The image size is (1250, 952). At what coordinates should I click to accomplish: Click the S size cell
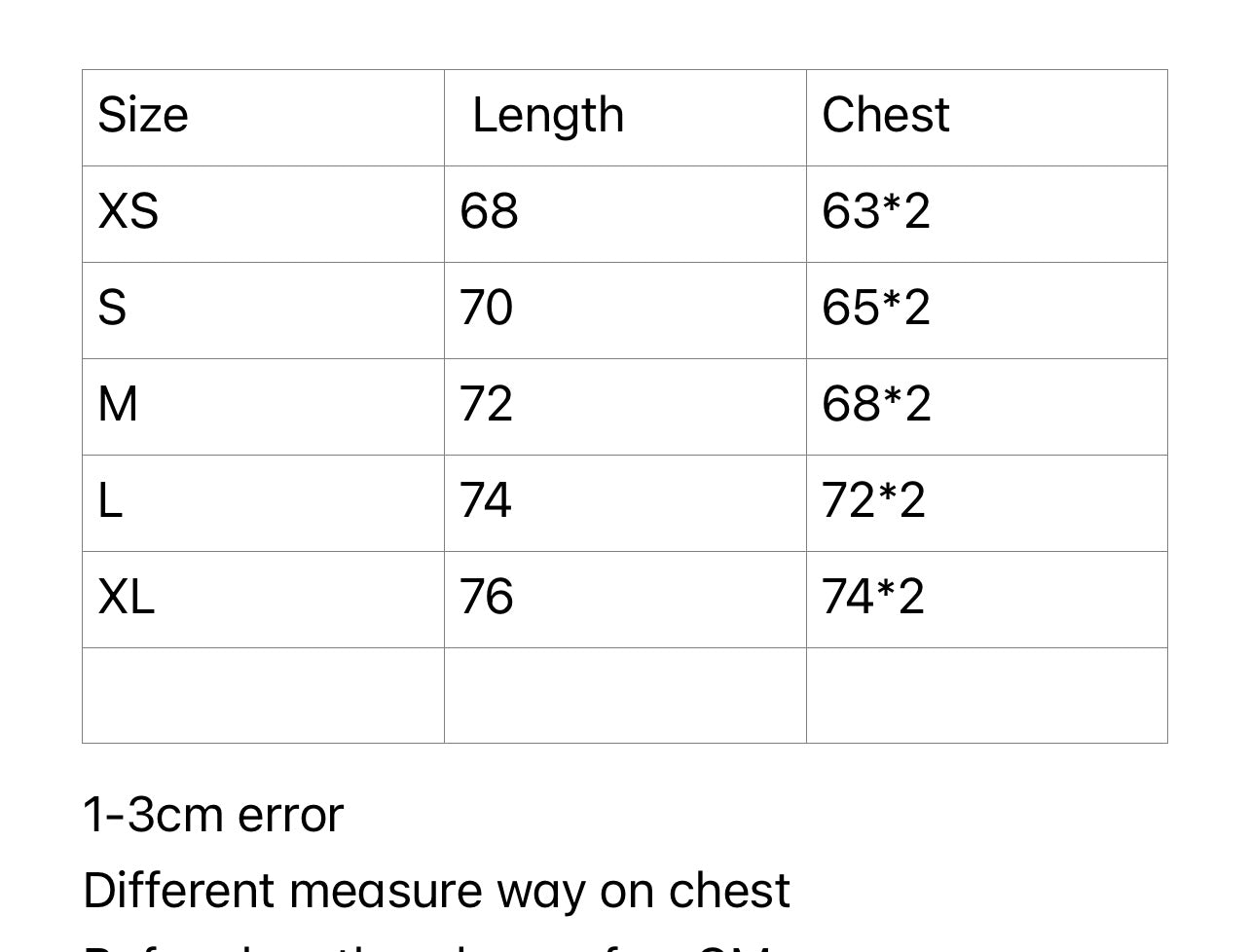[x=112, y=308]
